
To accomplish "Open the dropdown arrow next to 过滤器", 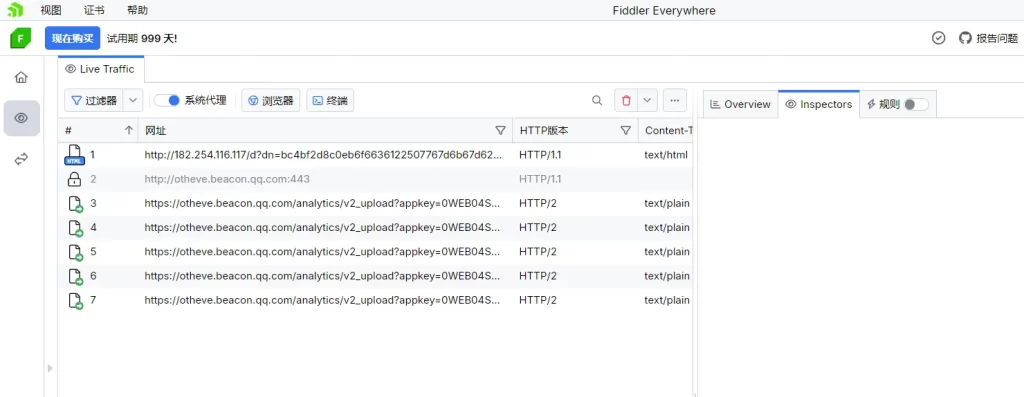I will point(133,101).
